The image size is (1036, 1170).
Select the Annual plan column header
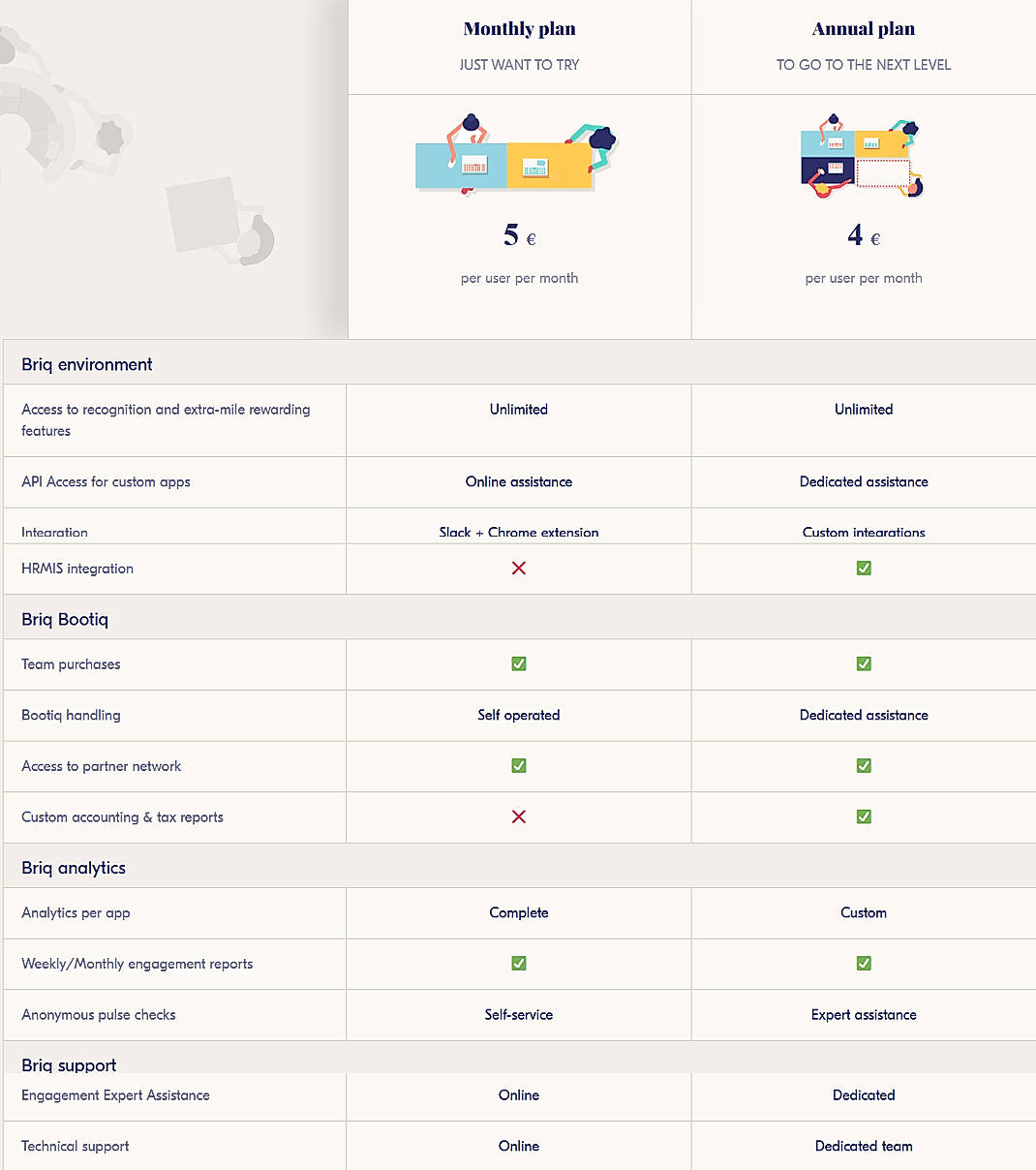[x=863, y=28]
